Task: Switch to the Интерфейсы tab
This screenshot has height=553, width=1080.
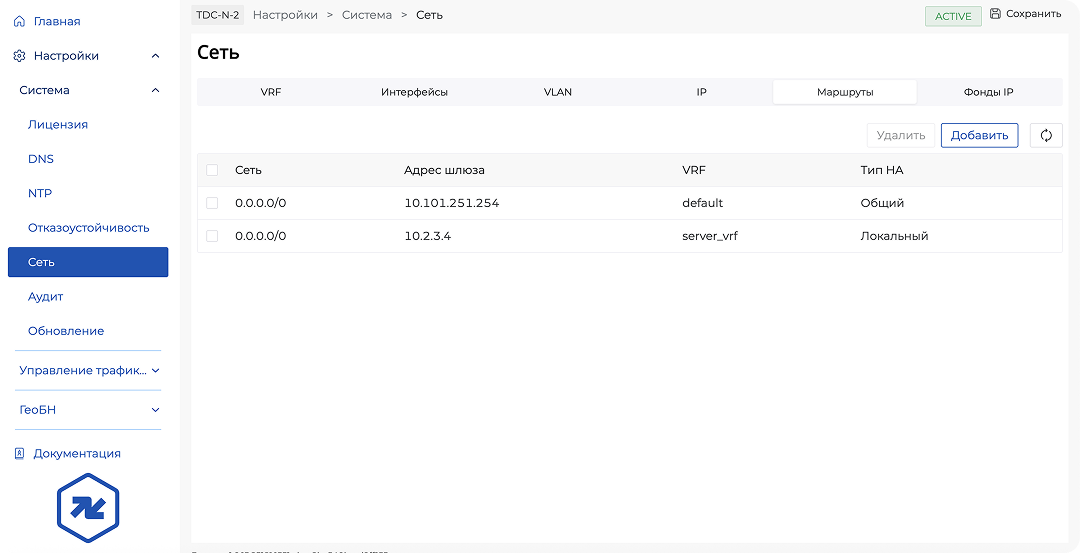Action: [414, 92]
